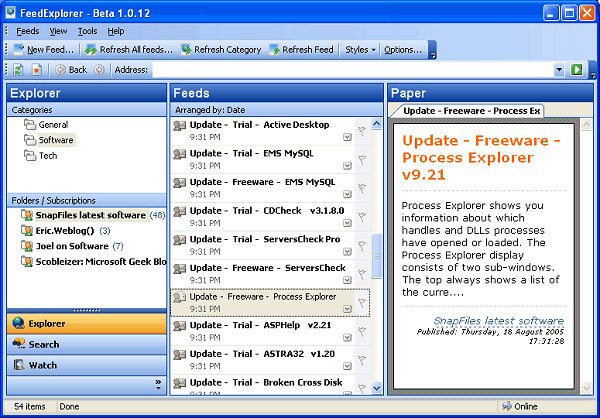Flag the ASPHelp v2.21 item
The height and width of the screenshot is (418, 600).
coord(362,331)
